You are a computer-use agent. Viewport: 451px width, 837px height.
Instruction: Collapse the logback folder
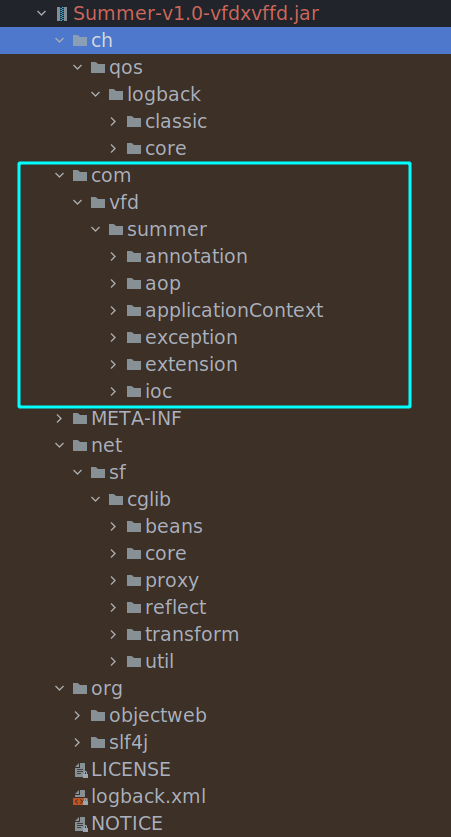pyautogui.click(x=96, y=94)
